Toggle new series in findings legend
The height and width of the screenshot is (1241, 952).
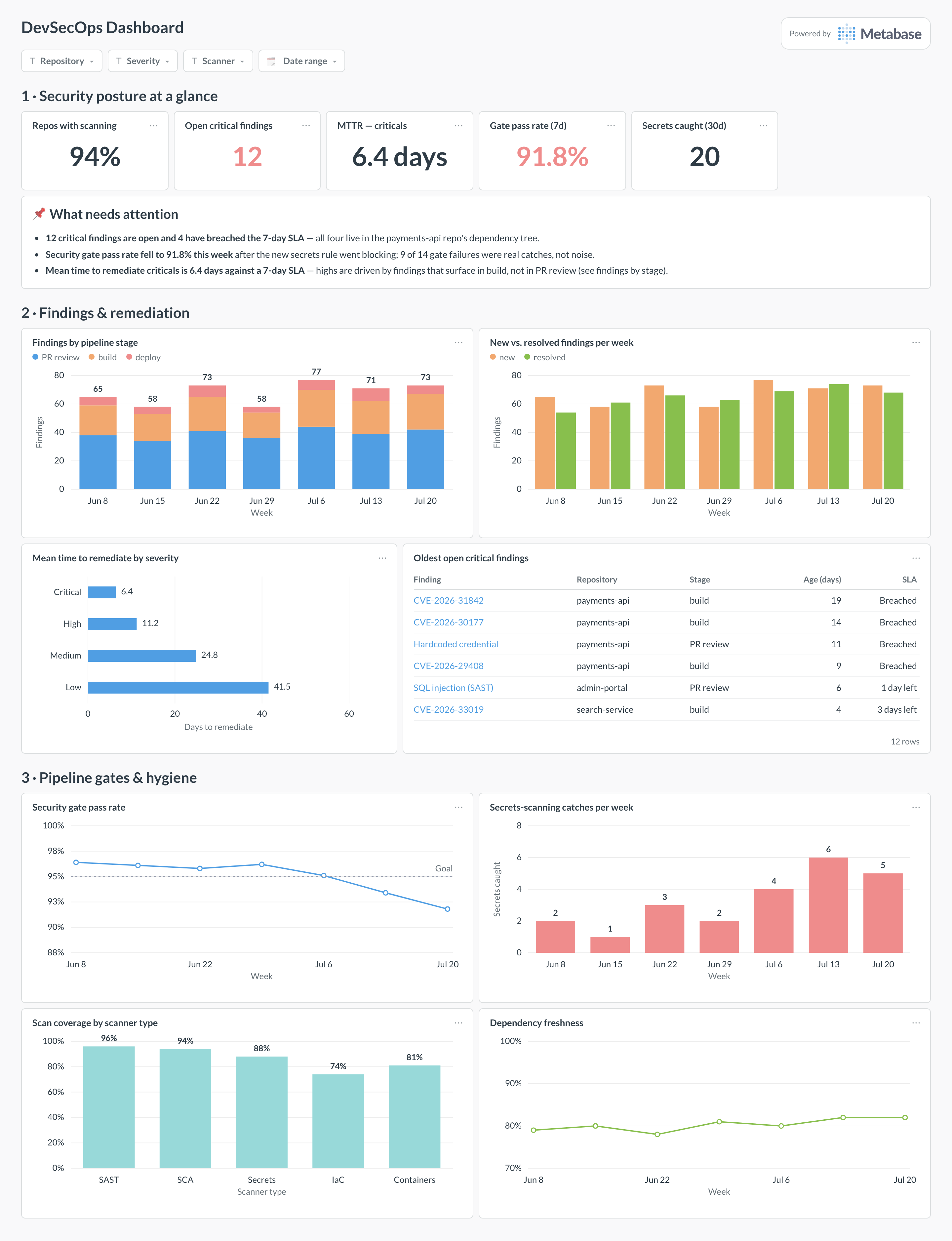(502, 358)
